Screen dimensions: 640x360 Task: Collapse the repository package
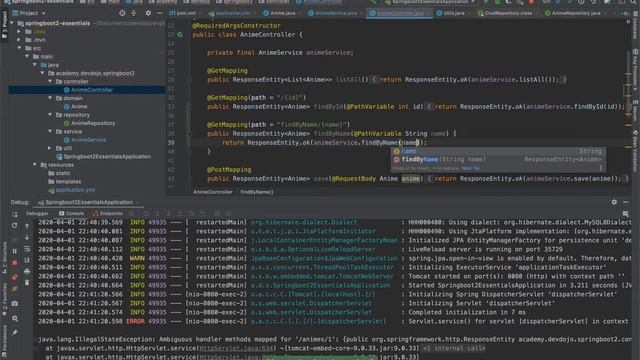coord(50,115)
